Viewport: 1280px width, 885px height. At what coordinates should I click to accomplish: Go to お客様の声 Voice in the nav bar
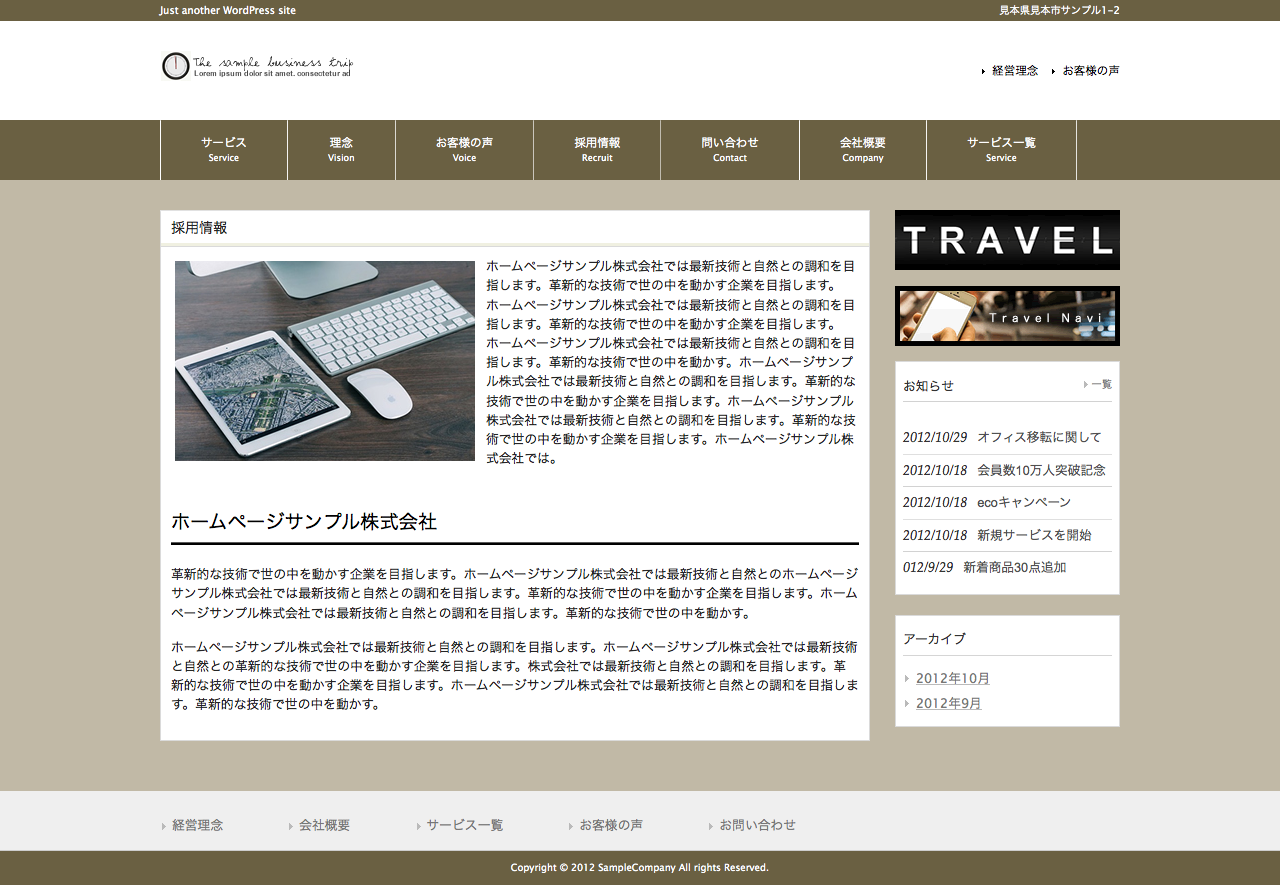point(464,150)
